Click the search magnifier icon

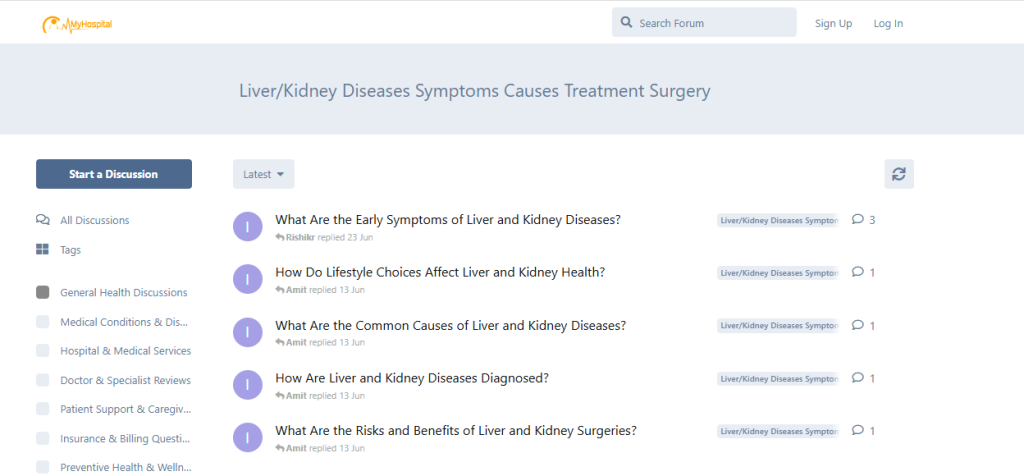[x=626, y=22]
